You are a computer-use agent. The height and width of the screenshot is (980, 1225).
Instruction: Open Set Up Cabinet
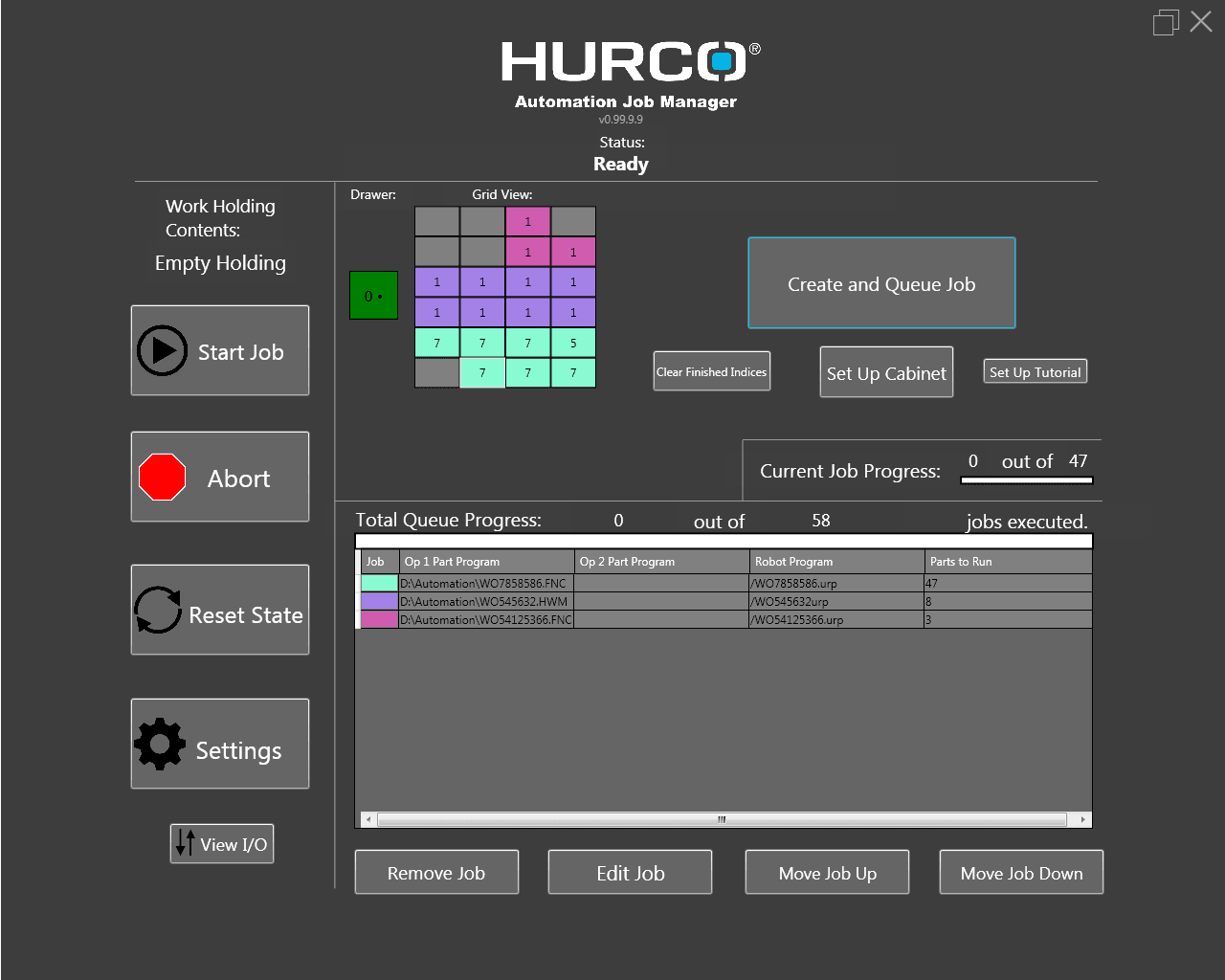(x=886, y=372)
